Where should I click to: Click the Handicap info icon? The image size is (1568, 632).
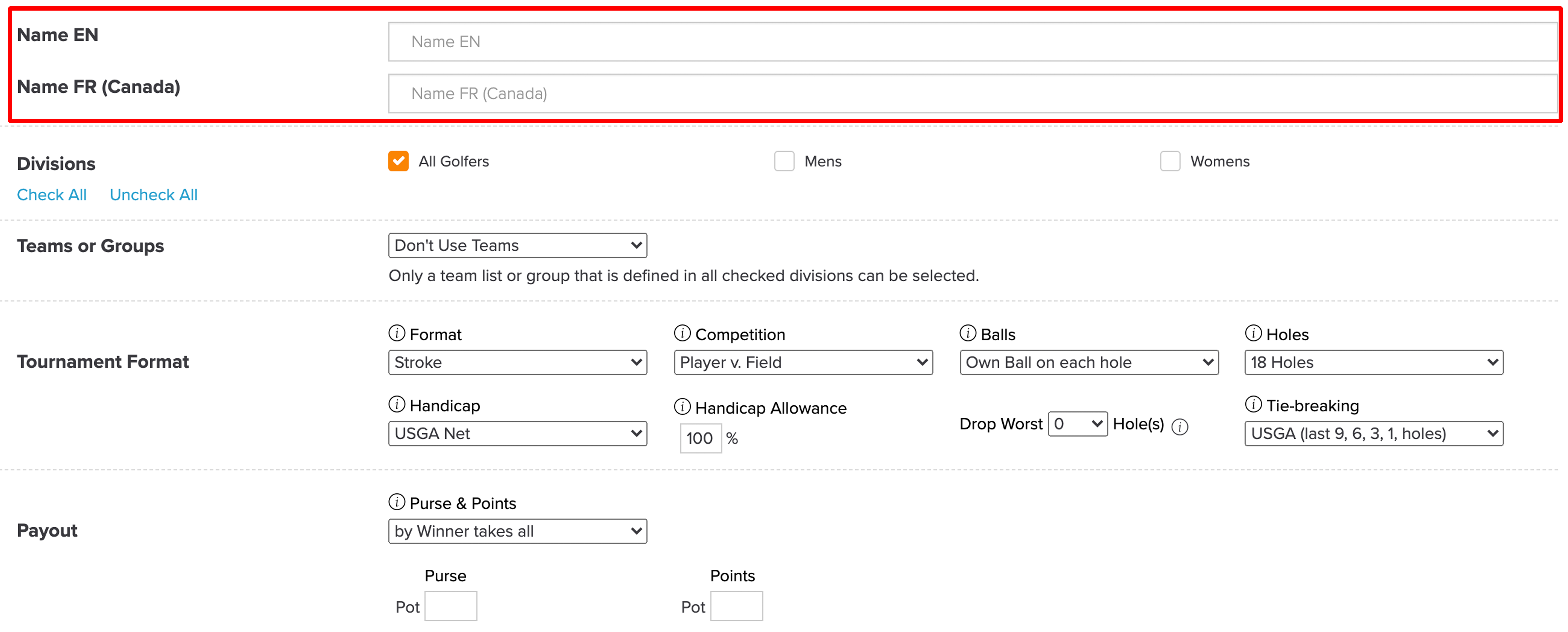coord(396,404)
